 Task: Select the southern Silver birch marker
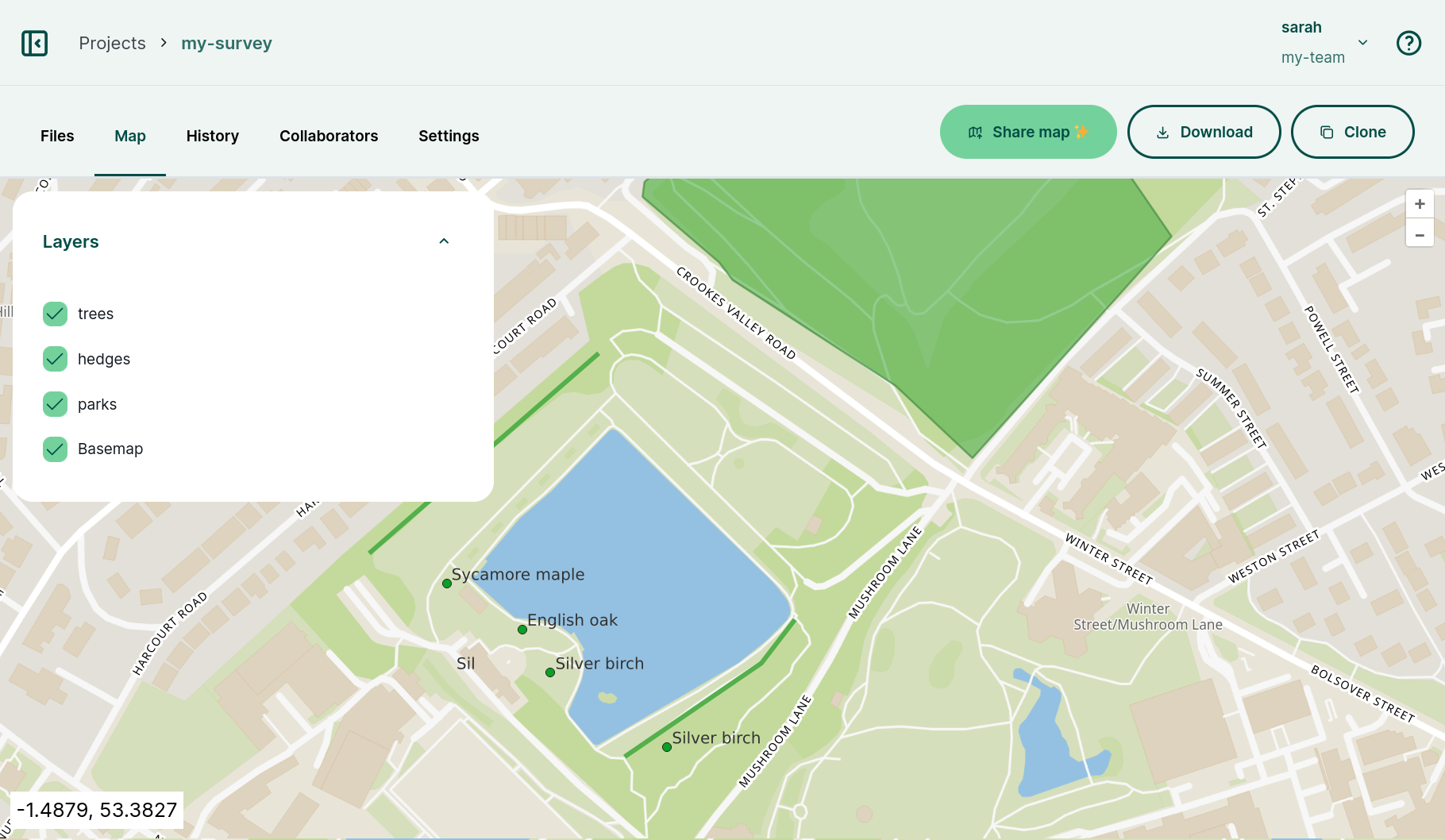coord(666,747)
